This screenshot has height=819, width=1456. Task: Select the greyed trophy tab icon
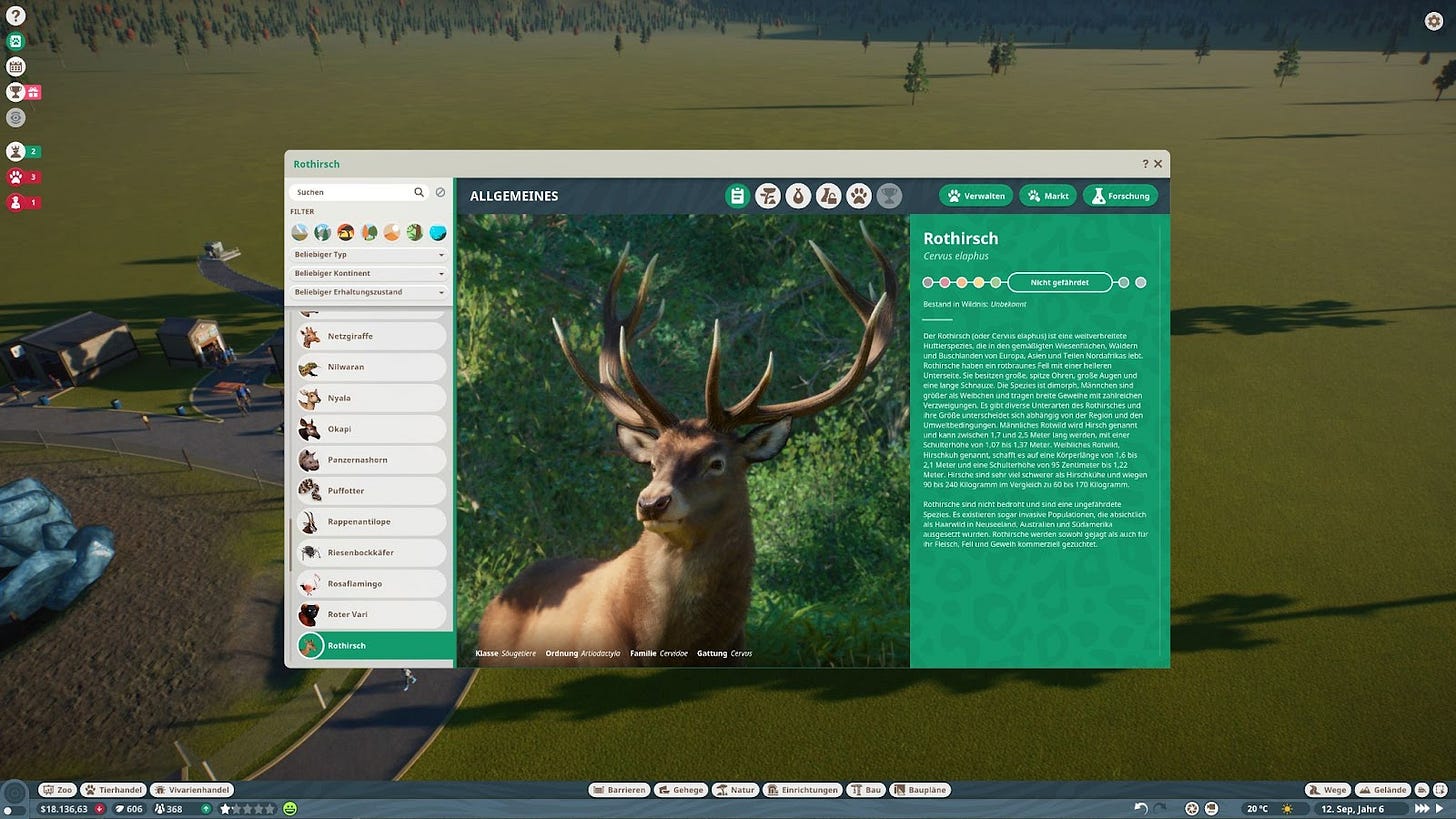click(x=889, y=196)
